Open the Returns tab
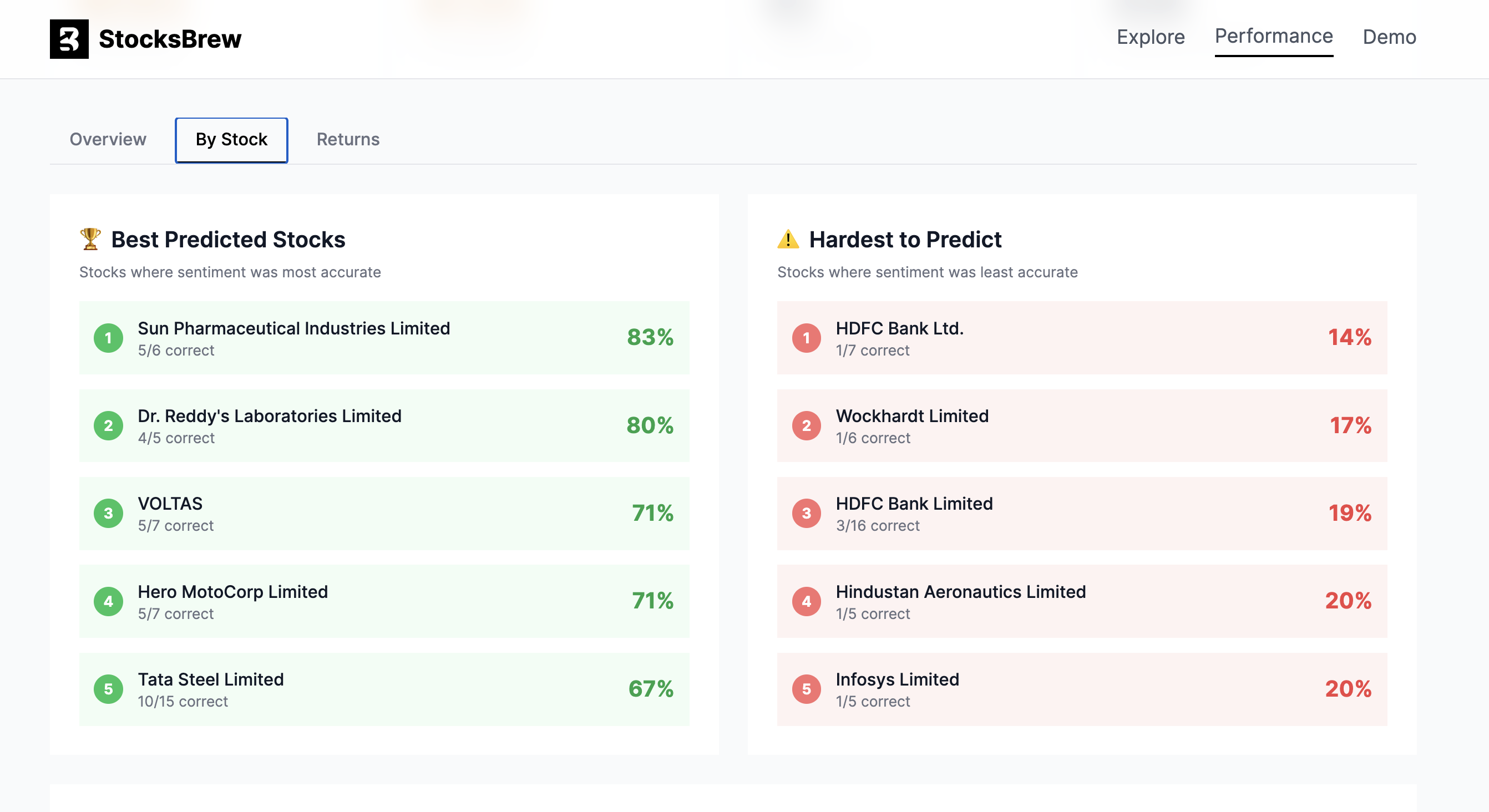Image resolution: width=1489 pixels, height=812 pixels. pos(348,139)
